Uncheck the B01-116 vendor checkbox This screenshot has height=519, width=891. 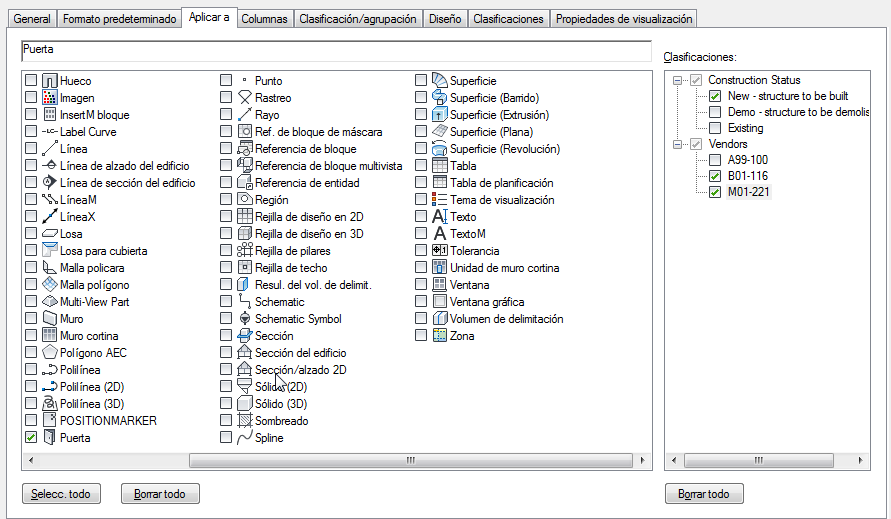coord(715,176)
